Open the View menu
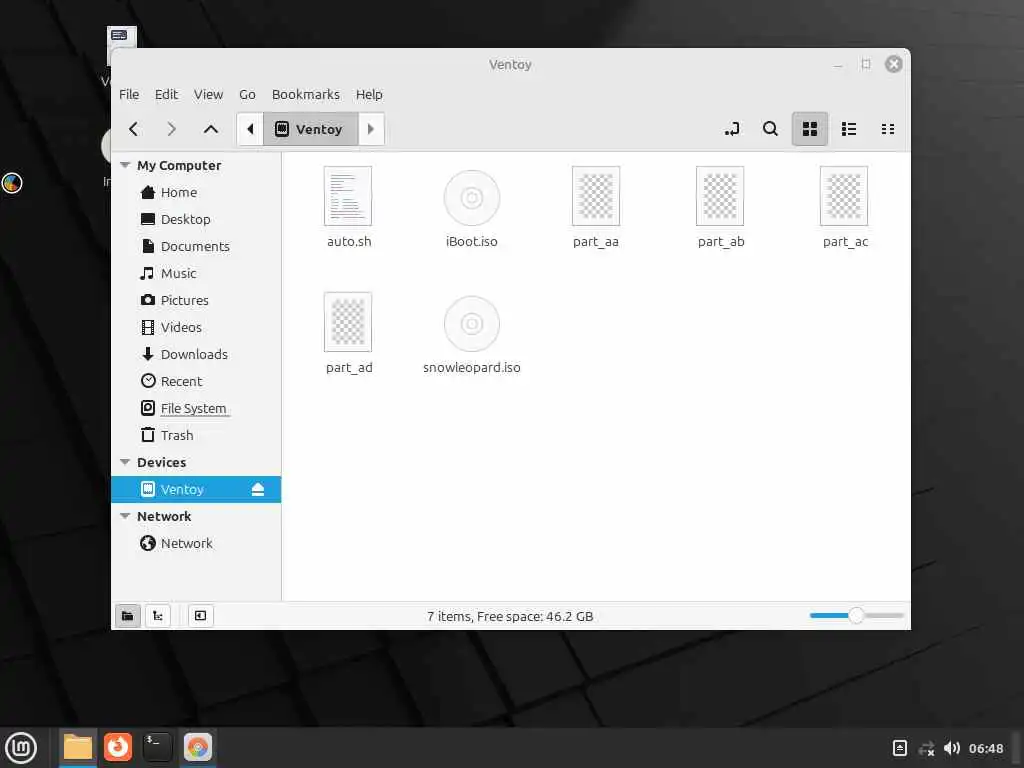Screen dimensions: 1024x768 click(x=208, y=94)
